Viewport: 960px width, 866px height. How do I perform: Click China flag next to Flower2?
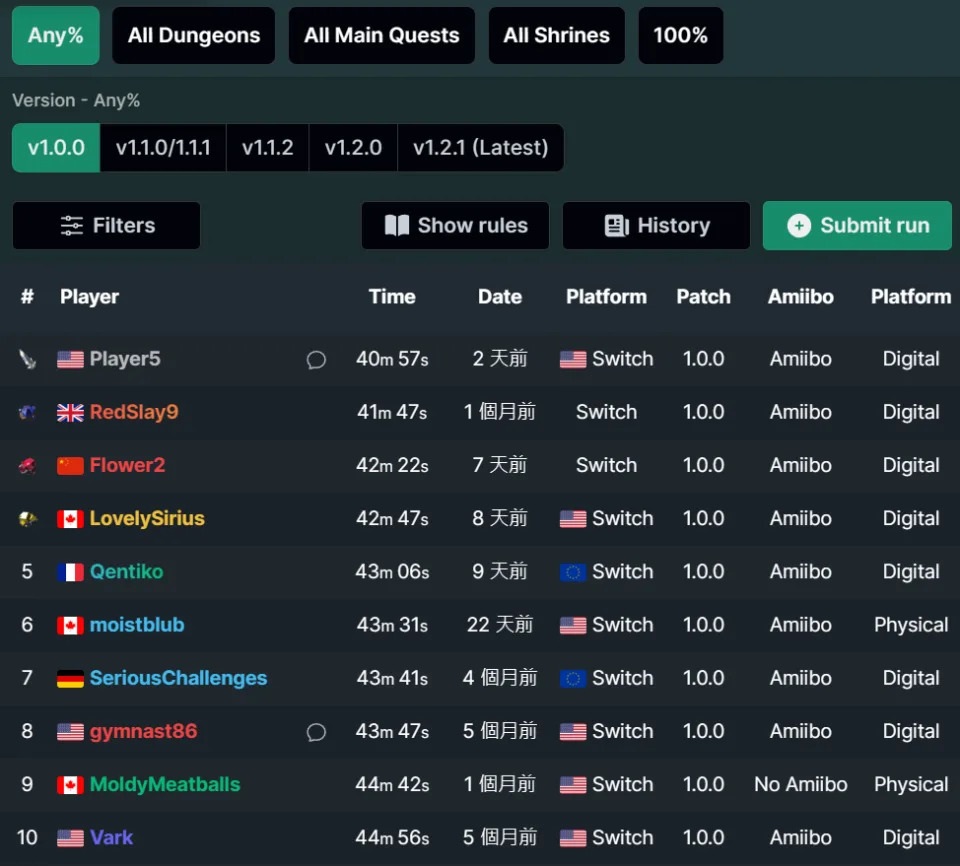[70, 466]
